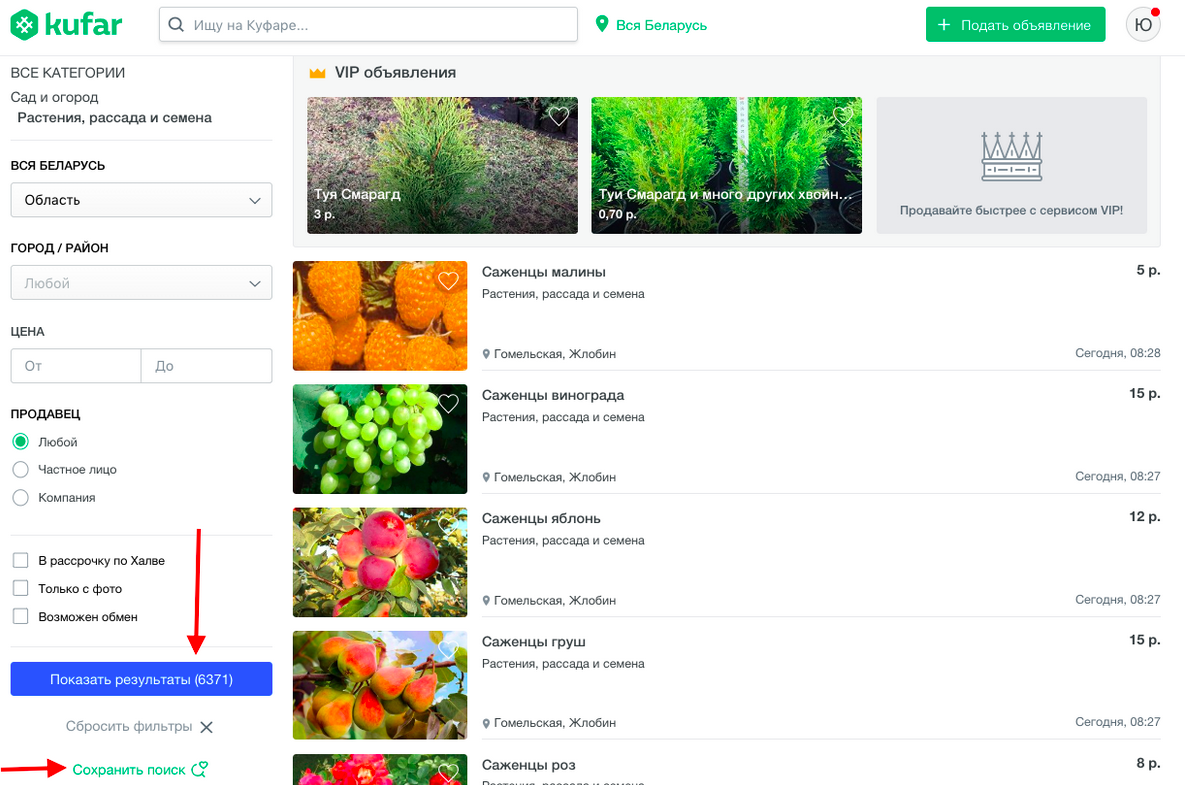This screenshot has height=785, width=1185.
Task: Focus the price До field
Action: click(x=206, y=366)
